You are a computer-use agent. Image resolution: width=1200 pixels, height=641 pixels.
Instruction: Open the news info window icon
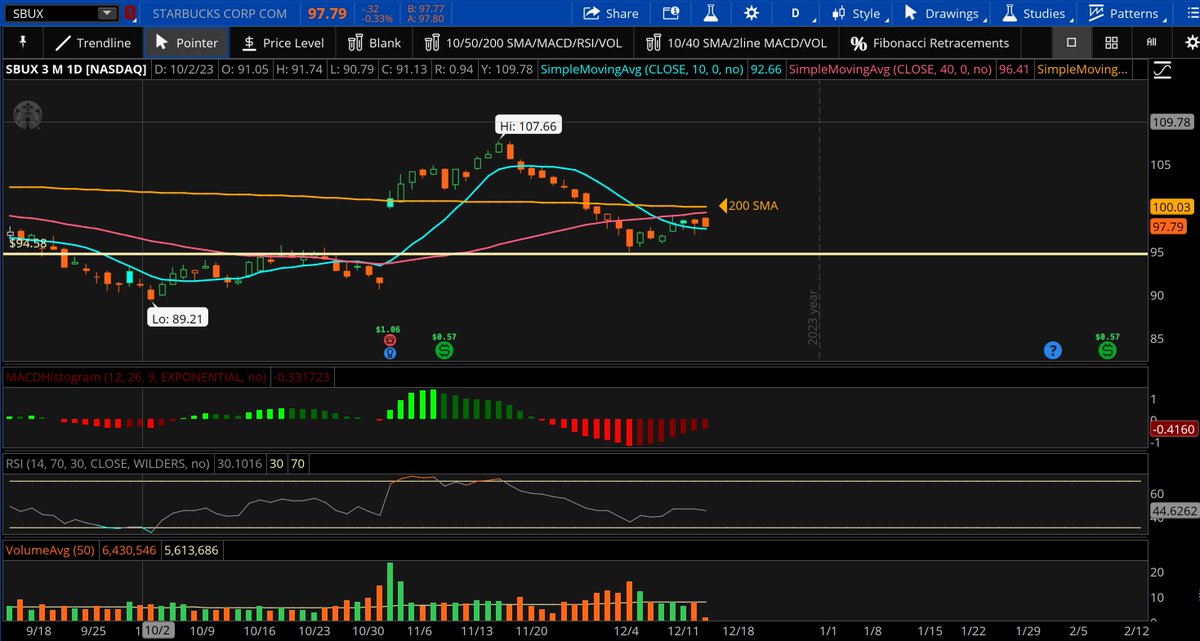click(x=671, y=14)
